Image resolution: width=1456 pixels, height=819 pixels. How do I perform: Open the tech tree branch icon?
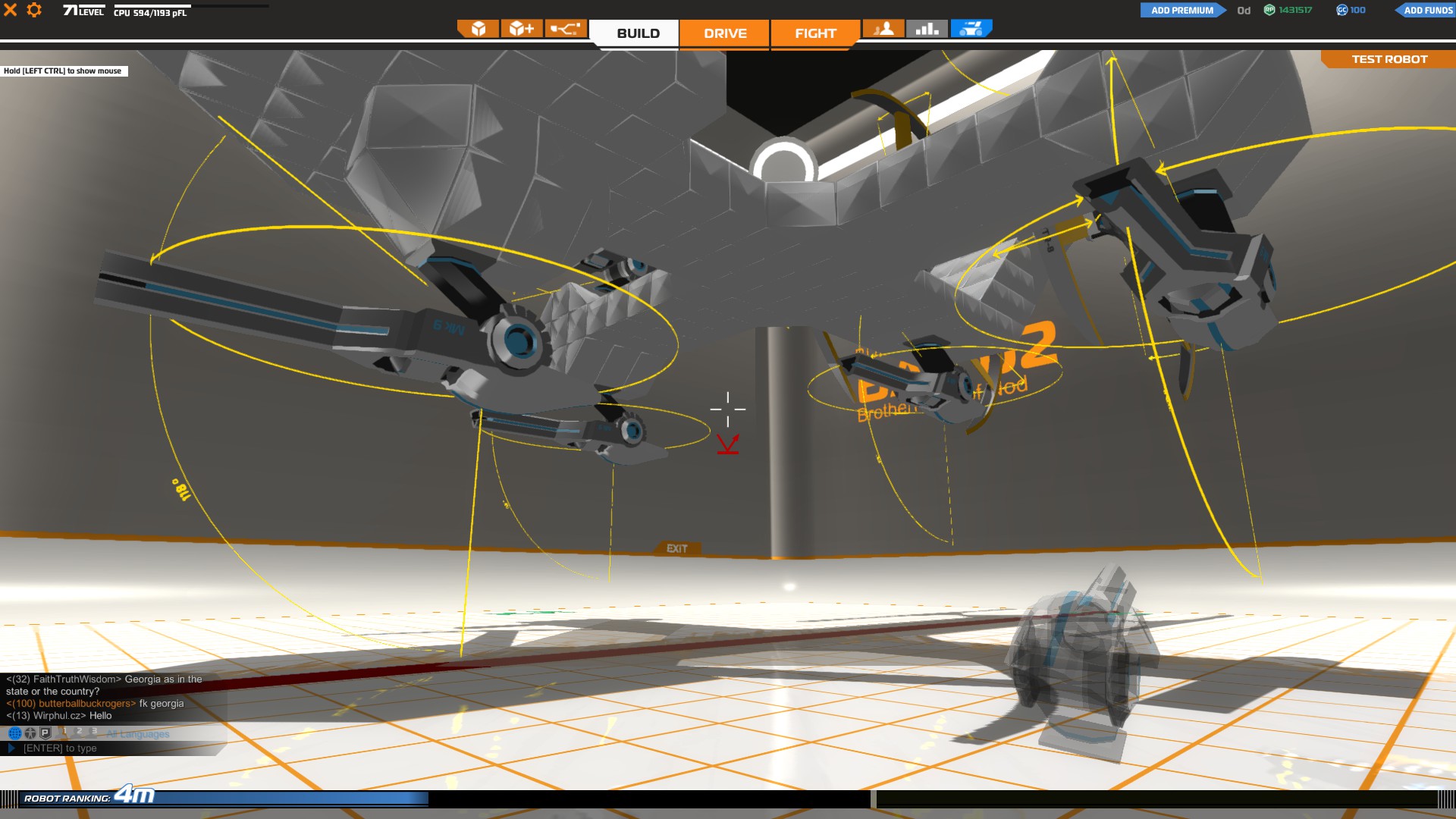pyautogui.click(x=566, y=29)
